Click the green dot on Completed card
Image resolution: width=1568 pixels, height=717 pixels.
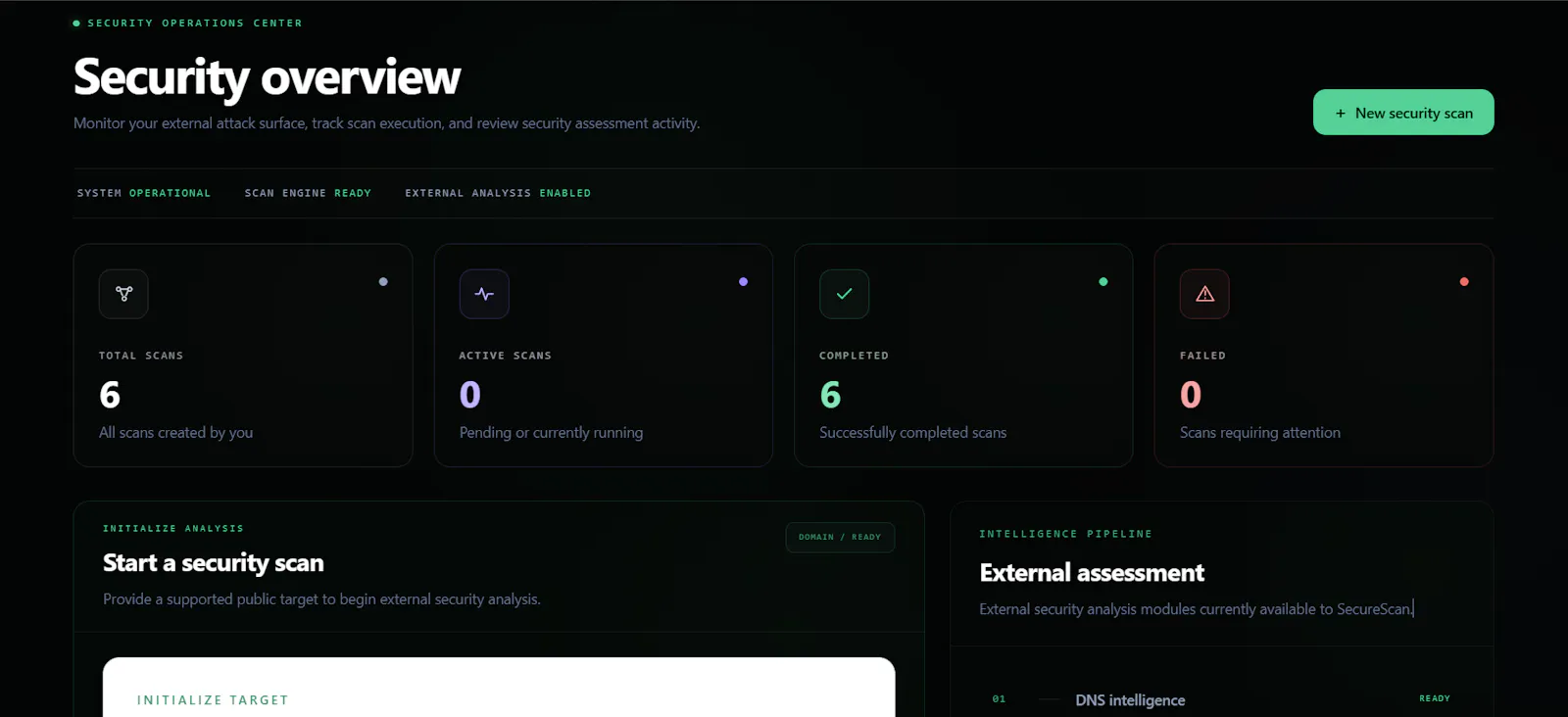(x=1103, y=281)
